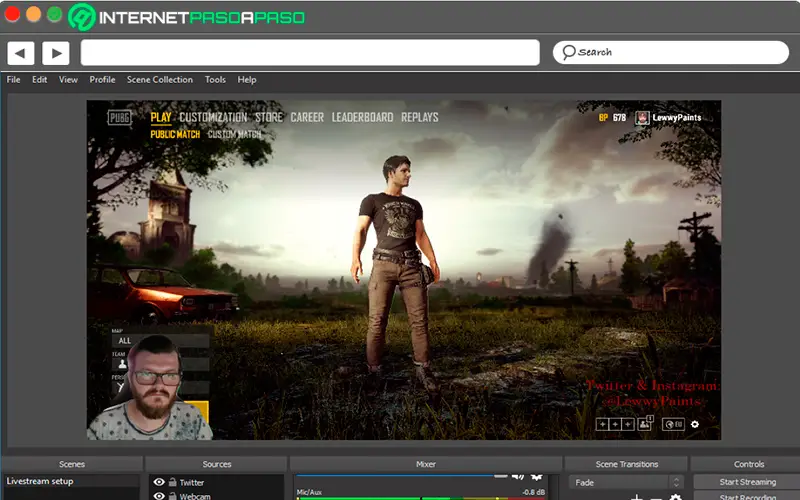Click the BP 678 currency display
Viewport: 800px width, 500px height.
612,118
